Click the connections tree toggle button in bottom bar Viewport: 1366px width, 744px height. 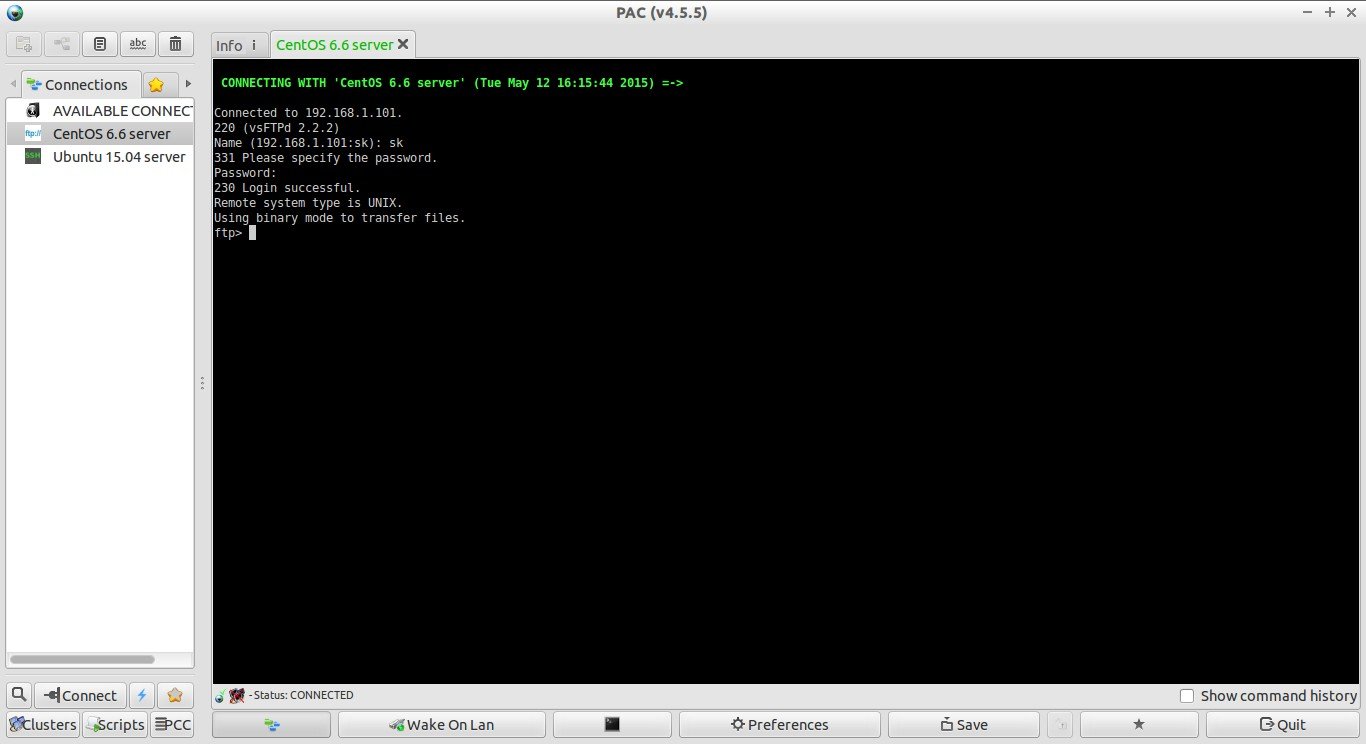click(272, 725)
